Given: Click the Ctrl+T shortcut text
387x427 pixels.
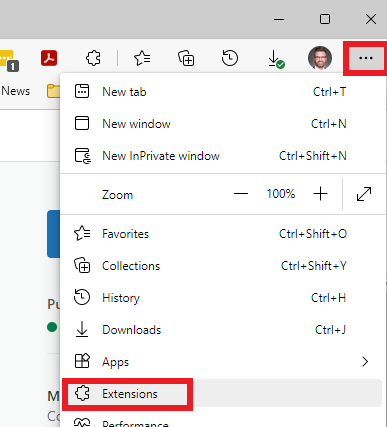Looking at the screenshot, I should point(330,92).
